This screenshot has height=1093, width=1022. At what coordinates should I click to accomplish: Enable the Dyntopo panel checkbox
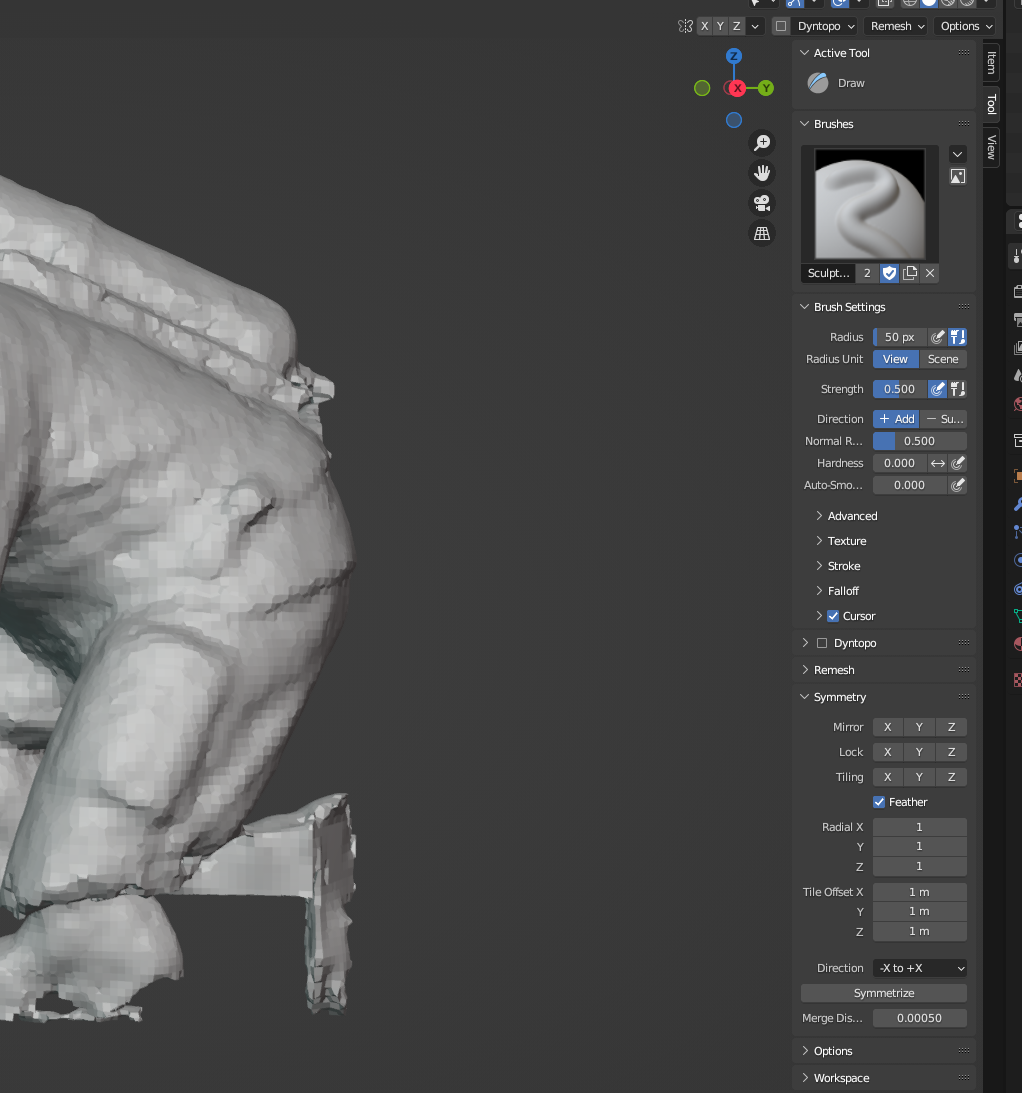click(822, 643)
